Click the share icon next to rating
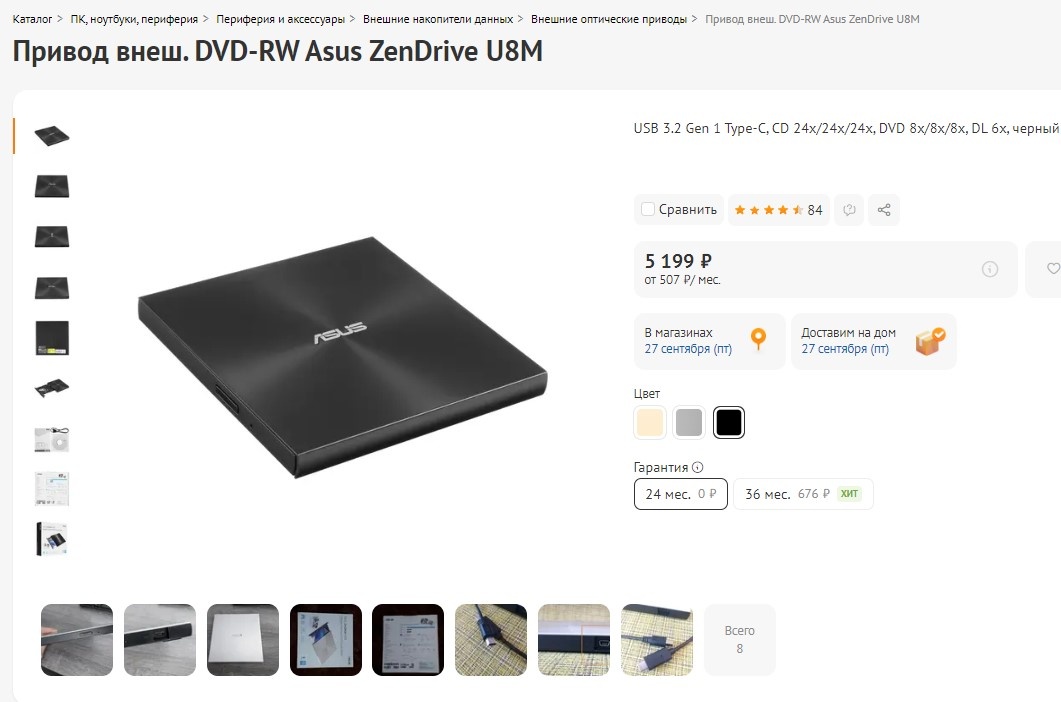 tap(884, 210)
